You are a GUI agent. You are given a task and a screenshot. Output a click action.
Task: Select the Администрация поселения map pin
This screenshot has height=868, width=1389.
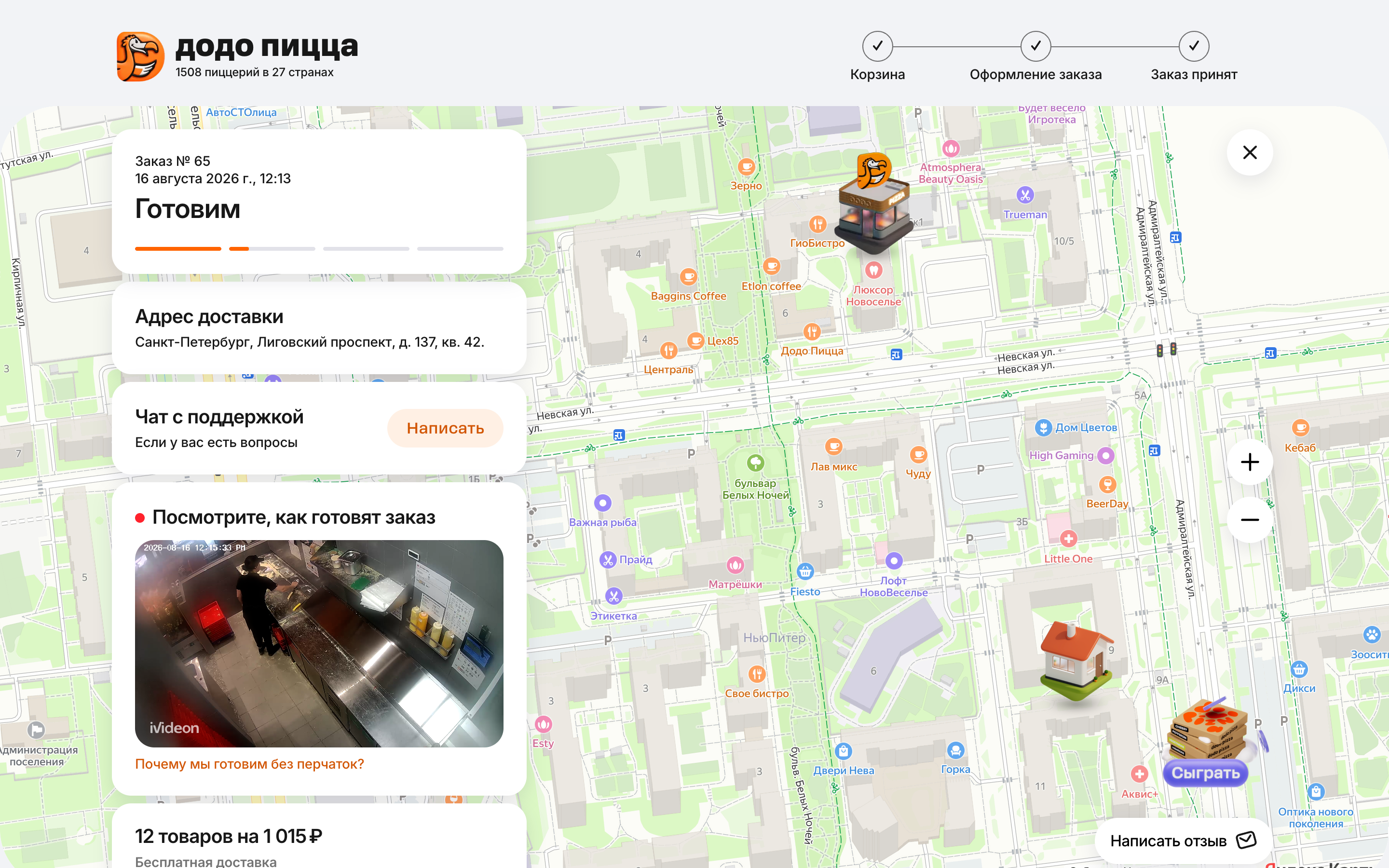pyautogui.click(x=36, y=730)
